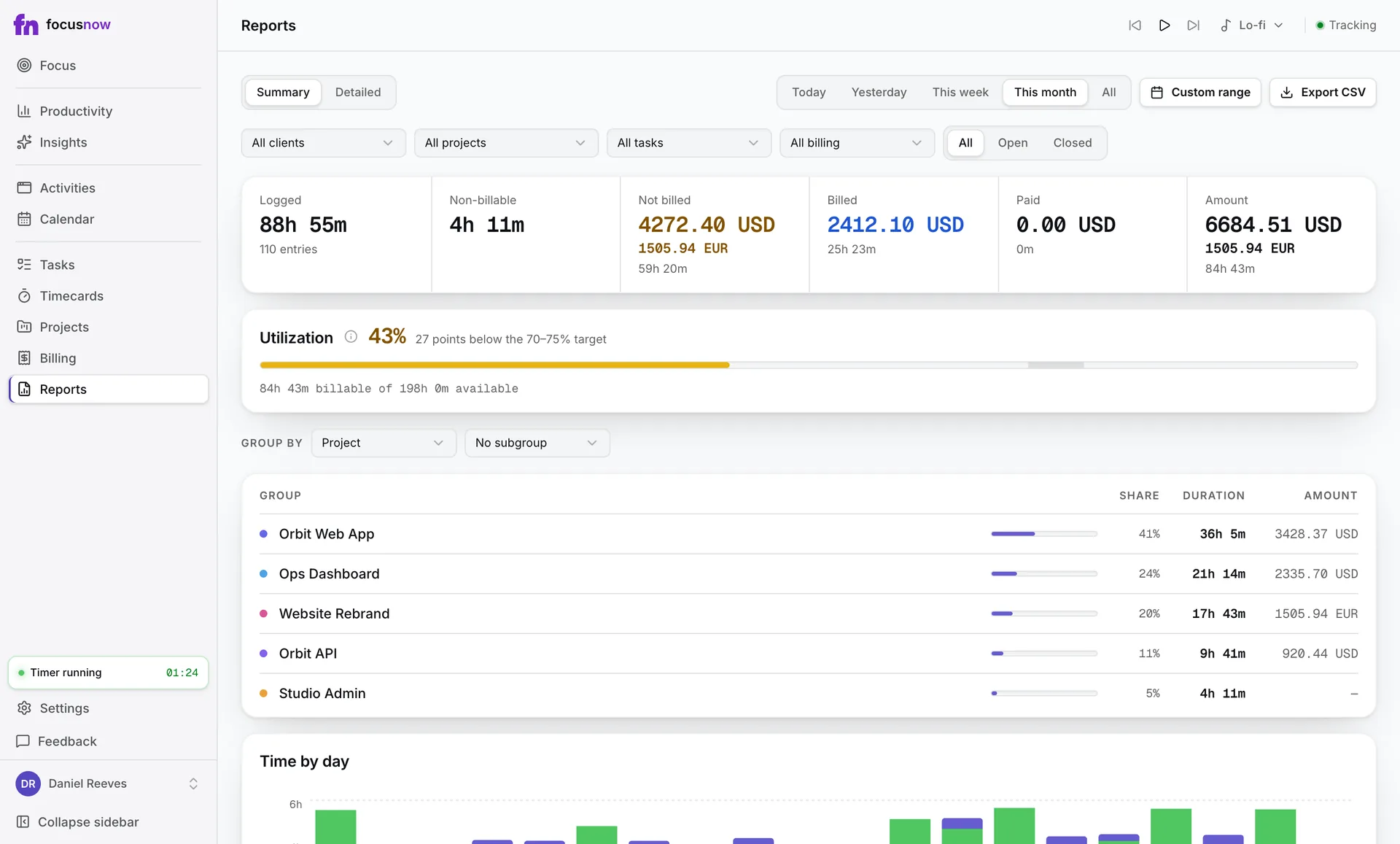Select This week date range
This screenshot has height=844, width=1400.
coord(960,93)
